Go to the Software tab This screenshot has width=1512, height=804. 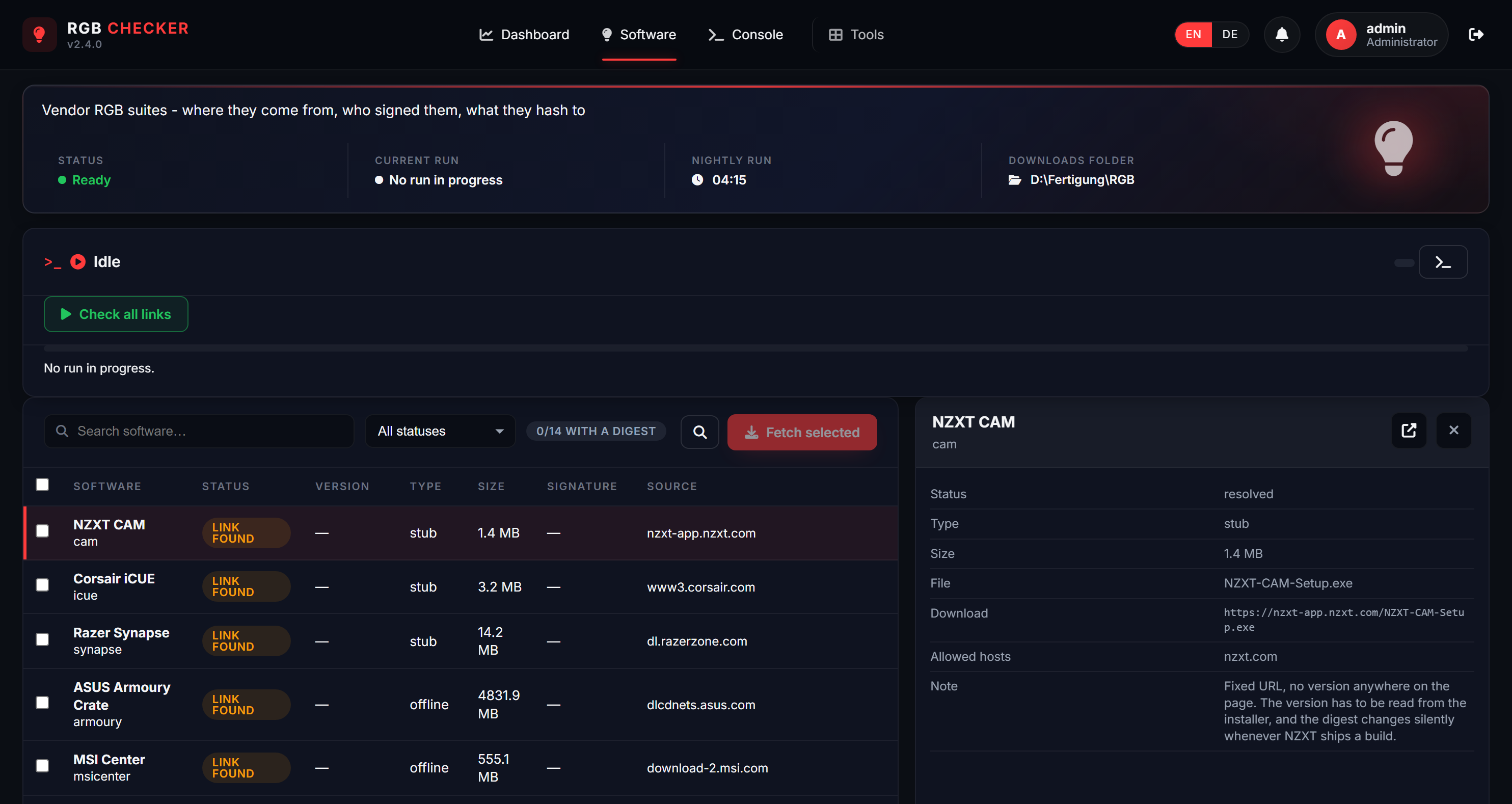click(x=639, y=35)
